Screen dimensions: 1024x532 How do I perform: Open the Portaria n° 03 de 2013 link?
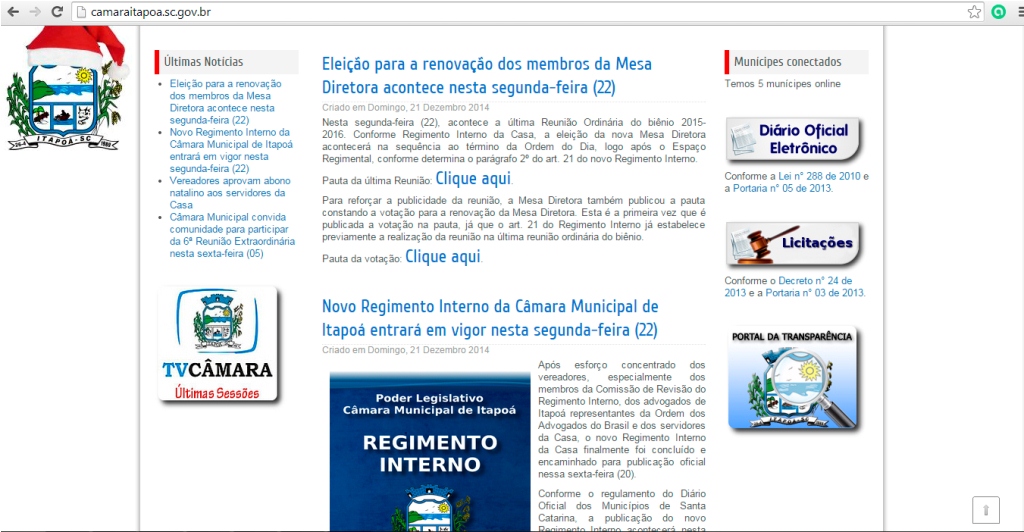[x=814, y=292]
